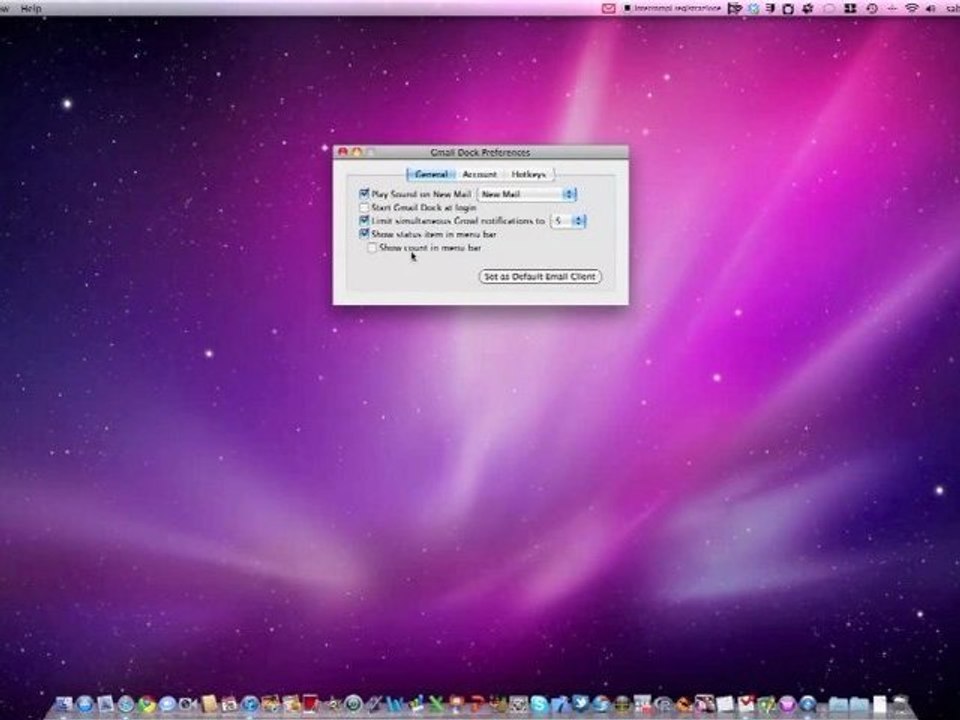Screen dimensions: 960x720
Task: Switch to the Hotkeys tab
Action: coord(528,174)
